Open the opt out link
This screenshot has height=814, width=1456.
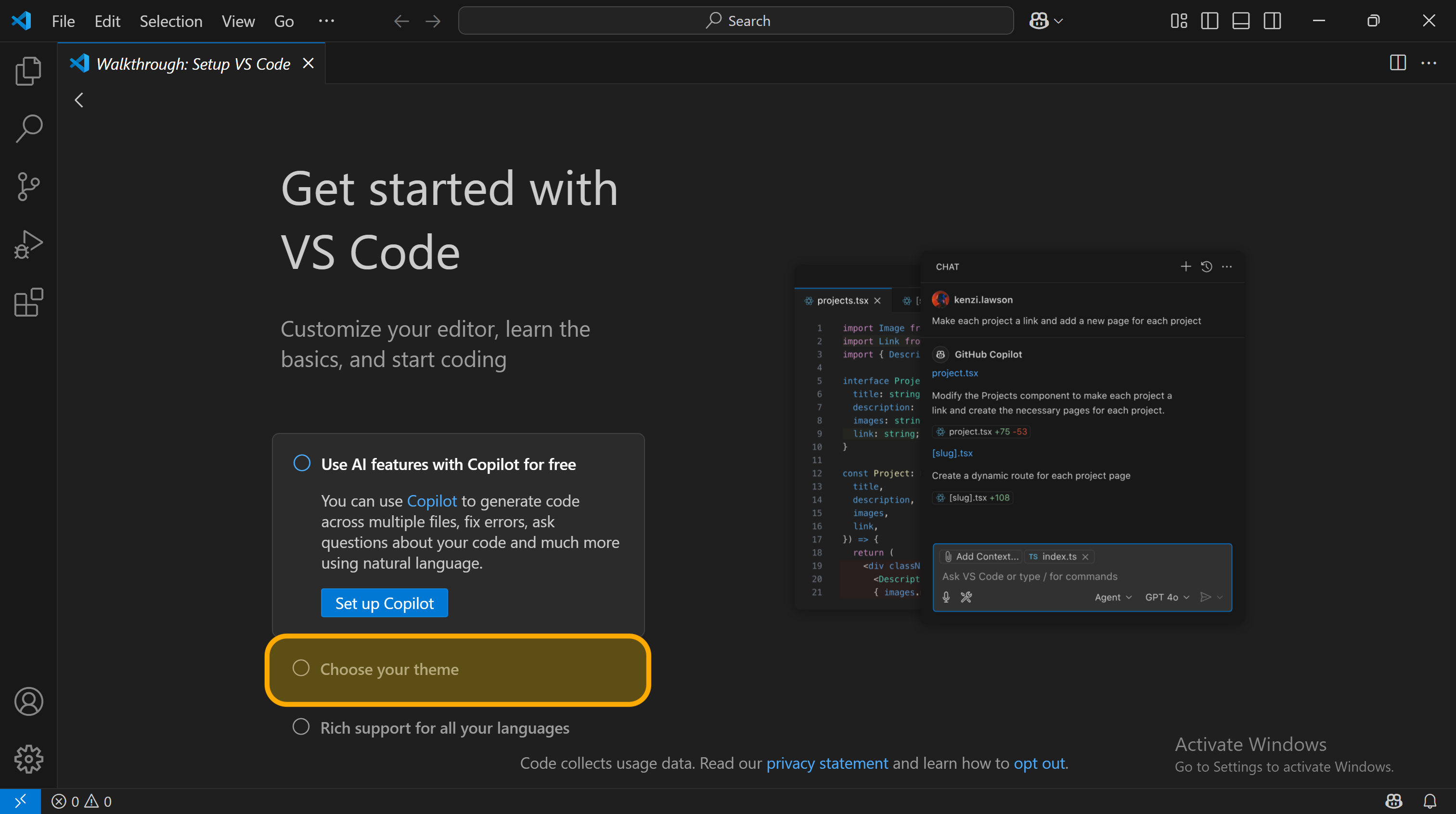tap(1040, 763)
